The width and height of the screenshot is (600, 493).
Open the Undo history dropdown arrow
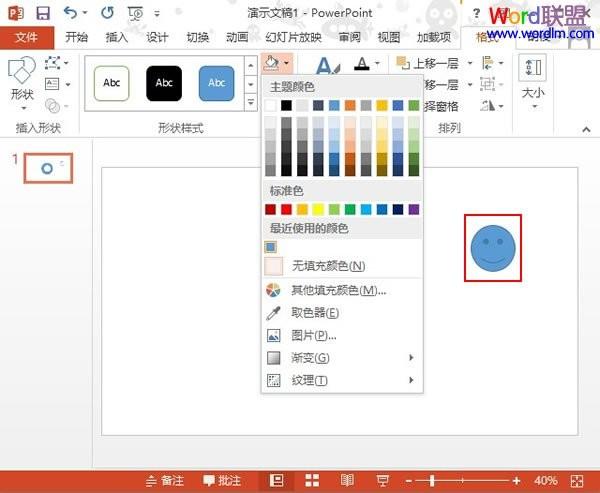tap(85, 13)
